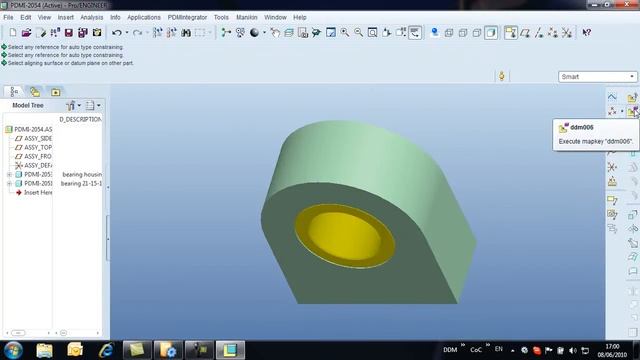The width and height of the screenshot is (640, 360).
Task: Enable shaded display mode
Action: pyautogui.click(x=491, y=33)
